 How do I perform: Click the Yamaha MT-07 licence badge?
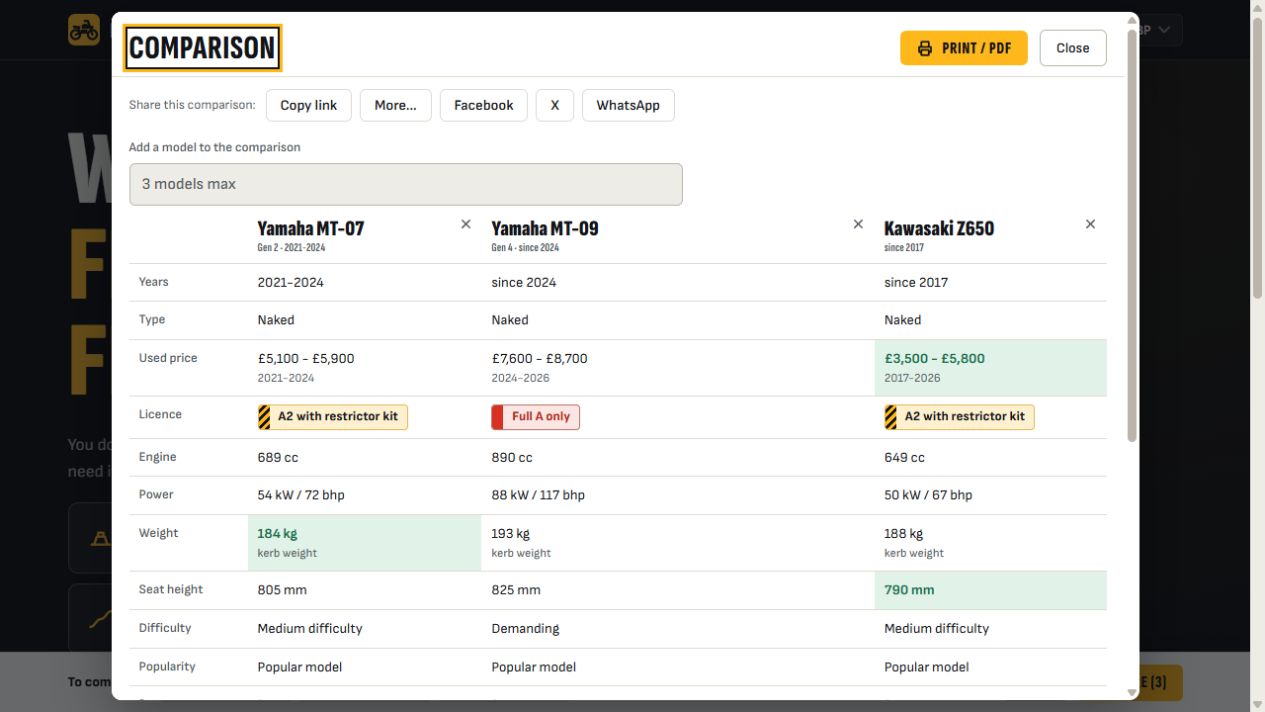[x=333, y=417]
